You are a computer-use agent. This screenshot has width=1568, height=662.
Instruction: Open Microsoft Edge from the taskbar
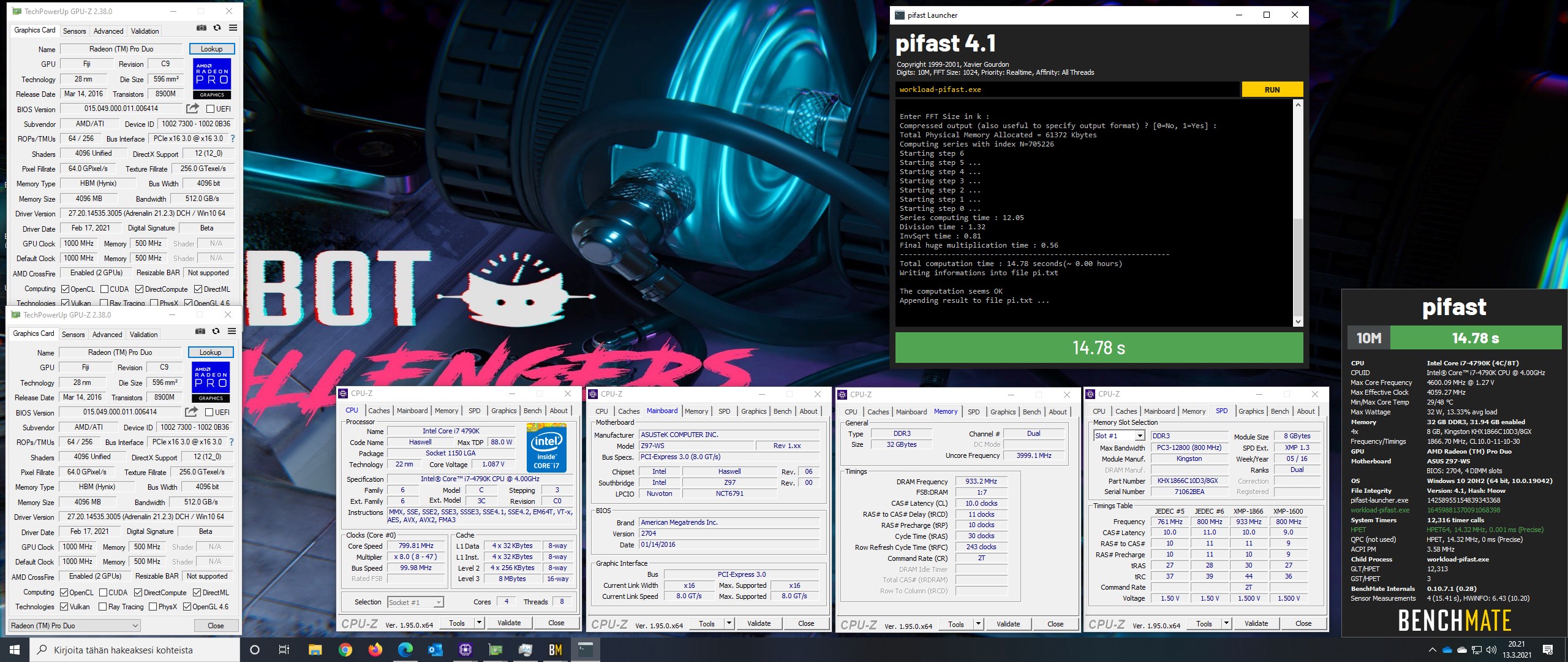coord(405,650)
